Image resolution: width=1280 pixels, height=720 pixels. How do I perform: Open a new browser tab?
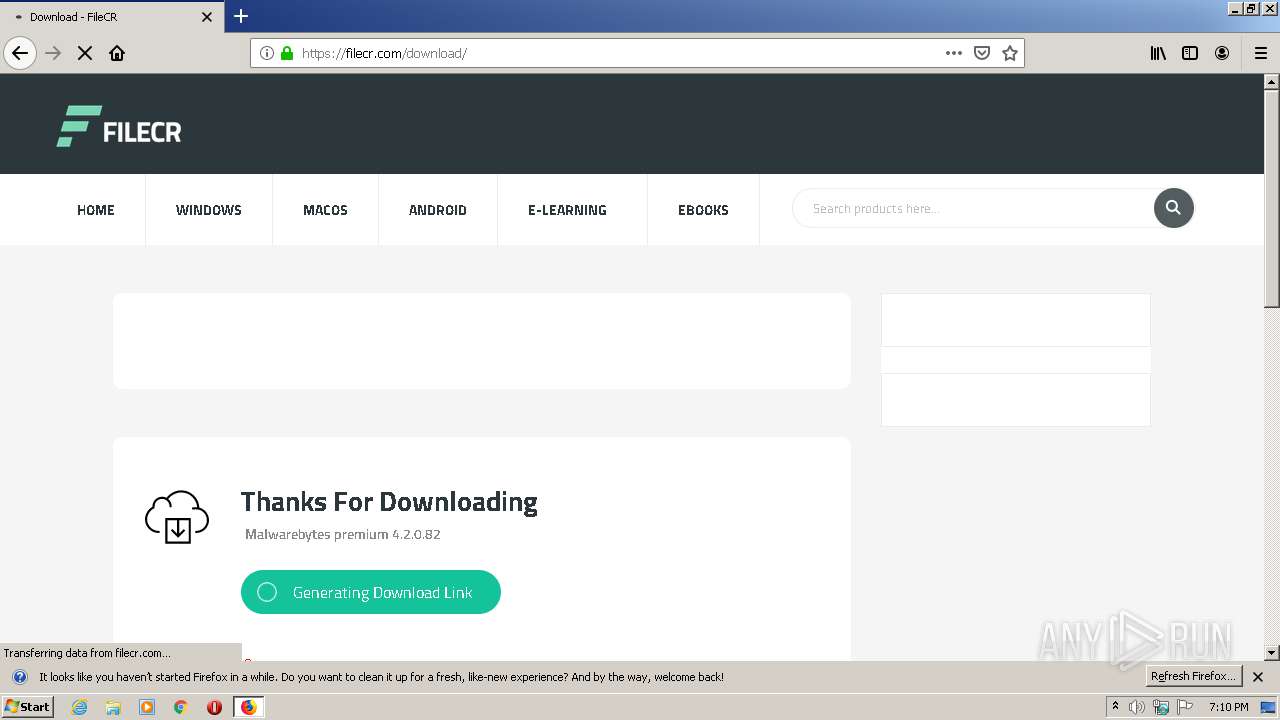point(241,16)
